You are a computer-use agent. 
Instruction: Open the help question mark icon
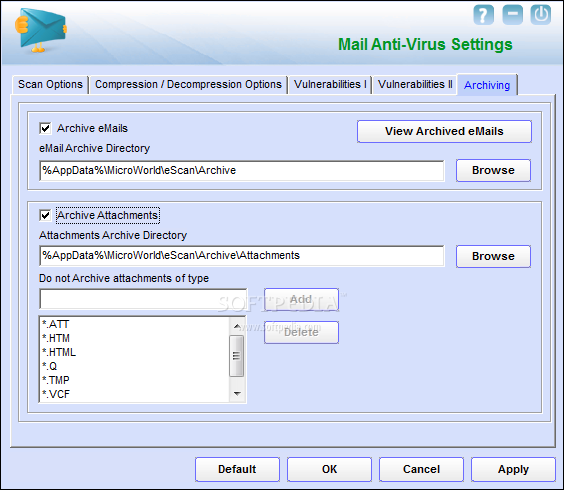pyautogui.click(x=483, y=15)
